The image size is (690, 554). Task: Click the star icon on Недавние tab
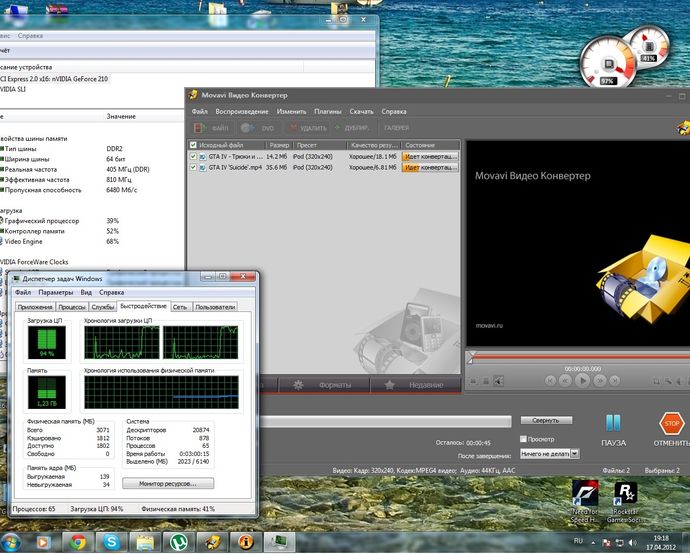pyautogui.click(x=389, y=385)
